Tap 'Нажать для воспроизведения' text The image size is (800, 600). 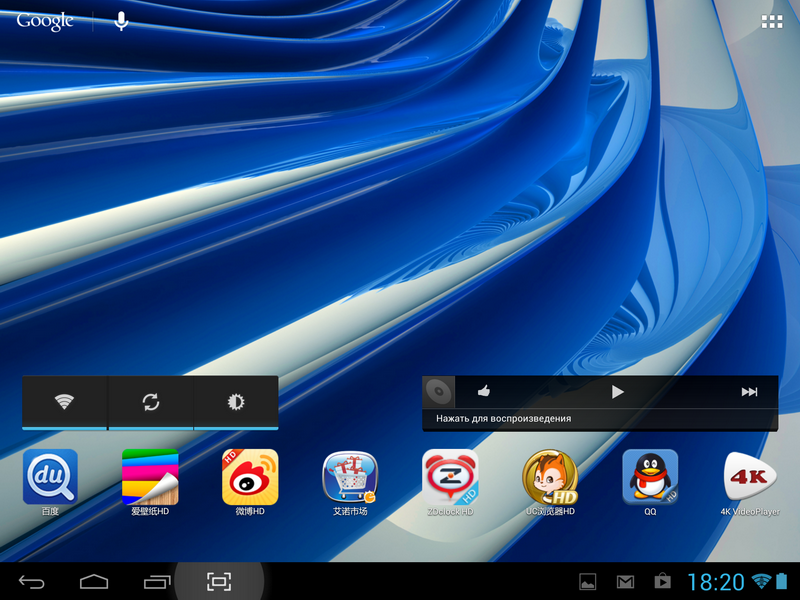pyautogui.click(x=504, y=419)
